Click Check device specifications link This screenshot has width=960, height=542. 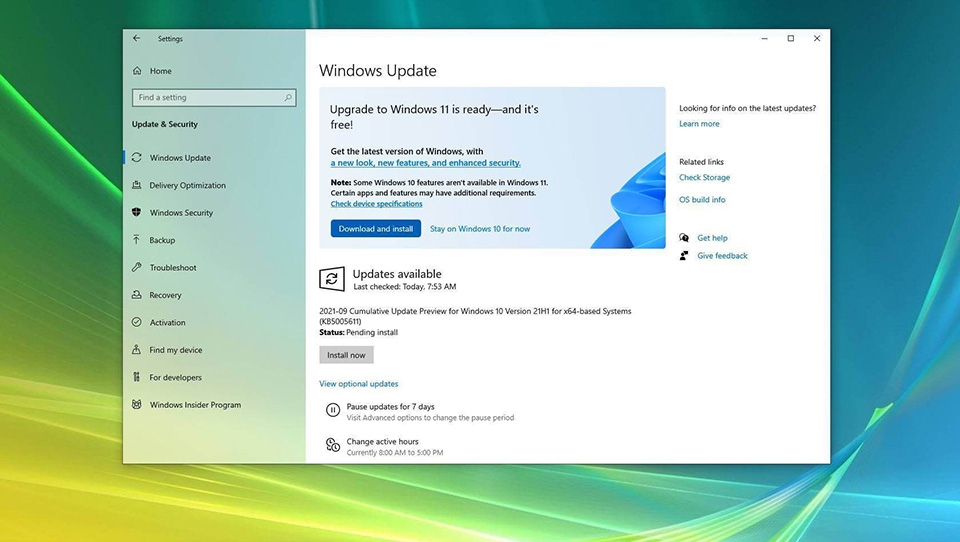(x=377, y=204)
